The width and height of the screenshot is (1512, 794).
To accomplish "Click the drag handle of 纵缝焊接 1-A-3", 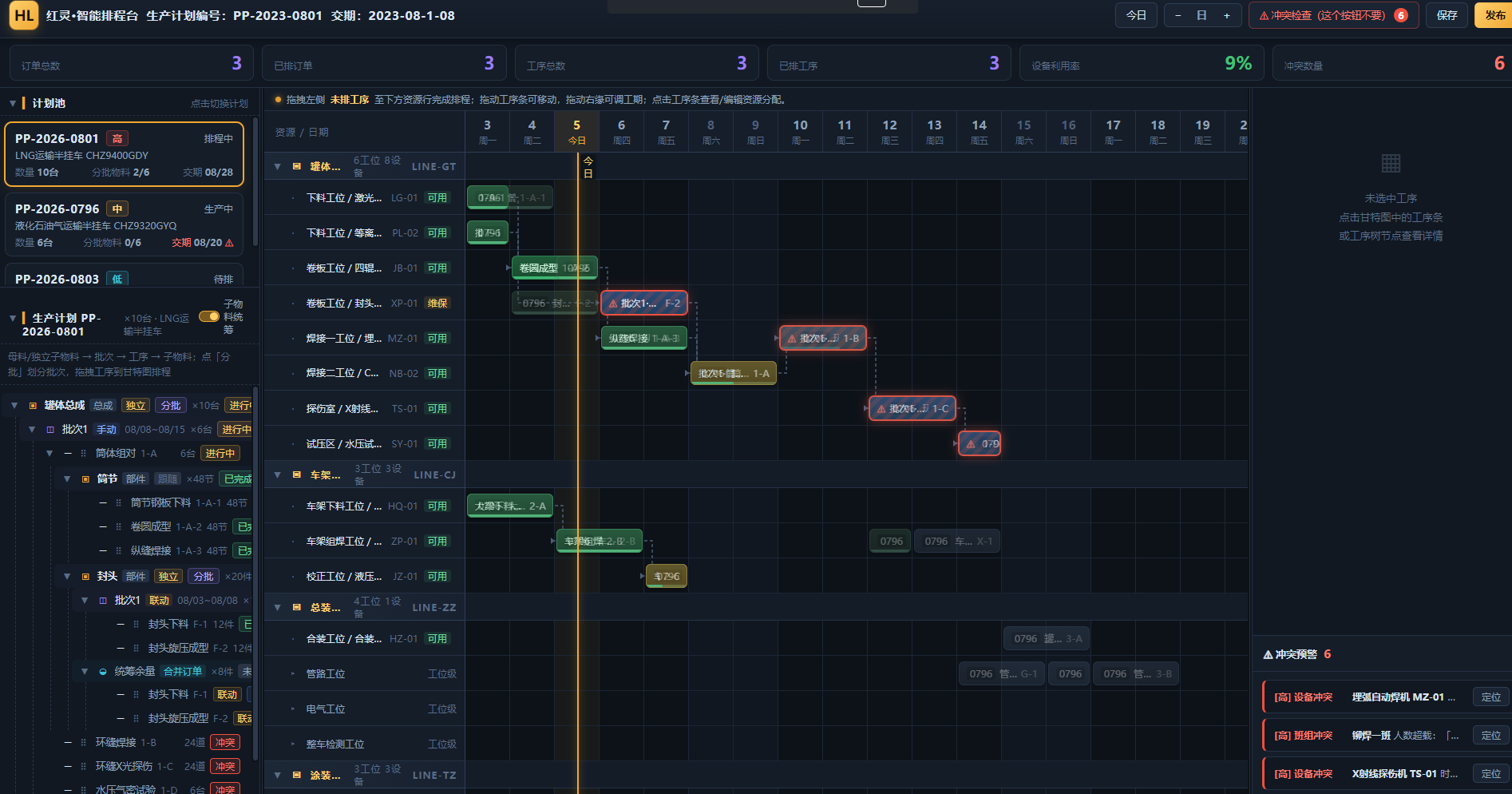I will 118,551.
